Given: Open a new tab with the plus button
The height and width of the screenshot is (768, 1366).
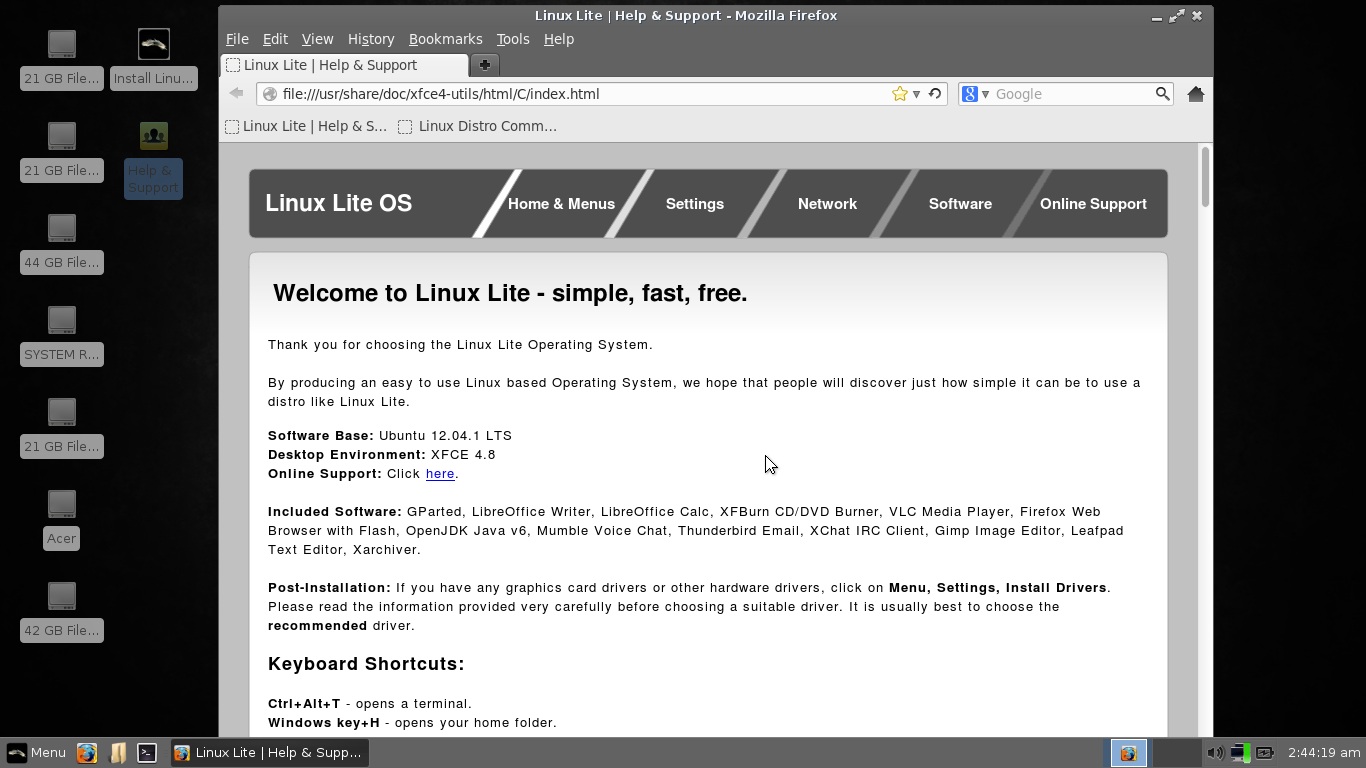Looking at the screenshot, I should 484,65.
